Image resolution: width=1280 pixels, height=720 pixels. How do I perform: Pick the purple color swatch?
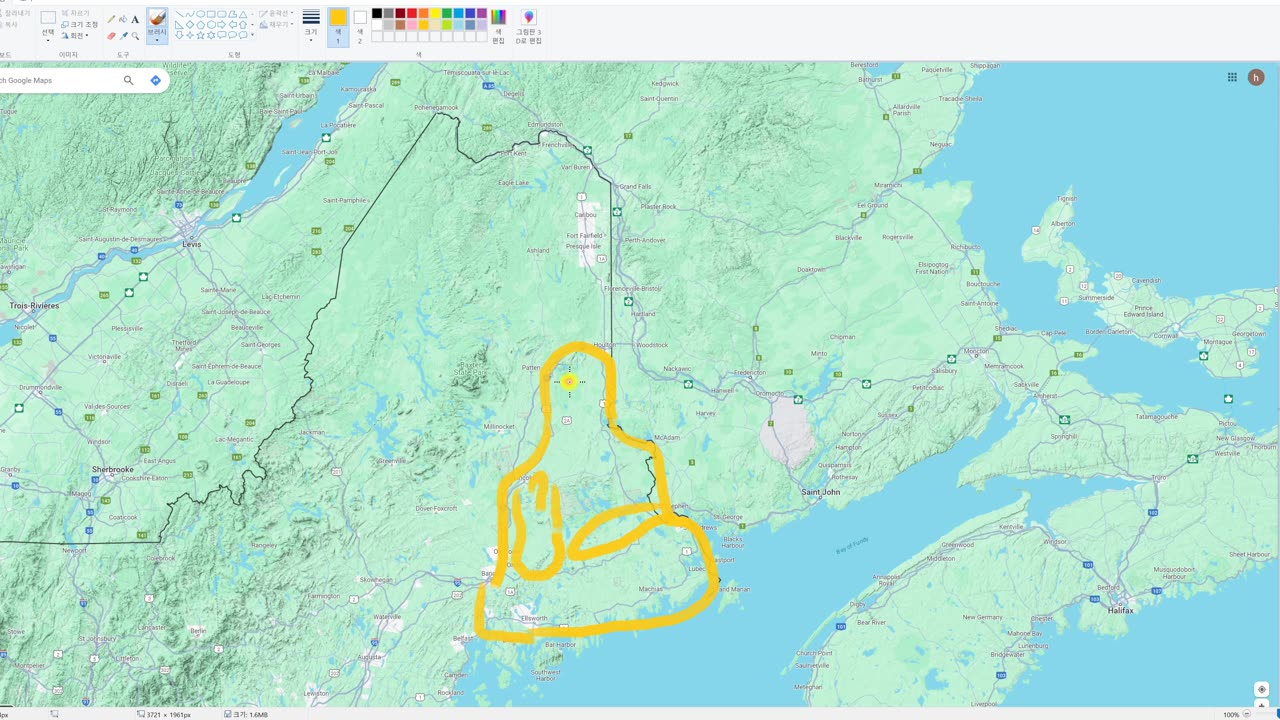(482, 13)
